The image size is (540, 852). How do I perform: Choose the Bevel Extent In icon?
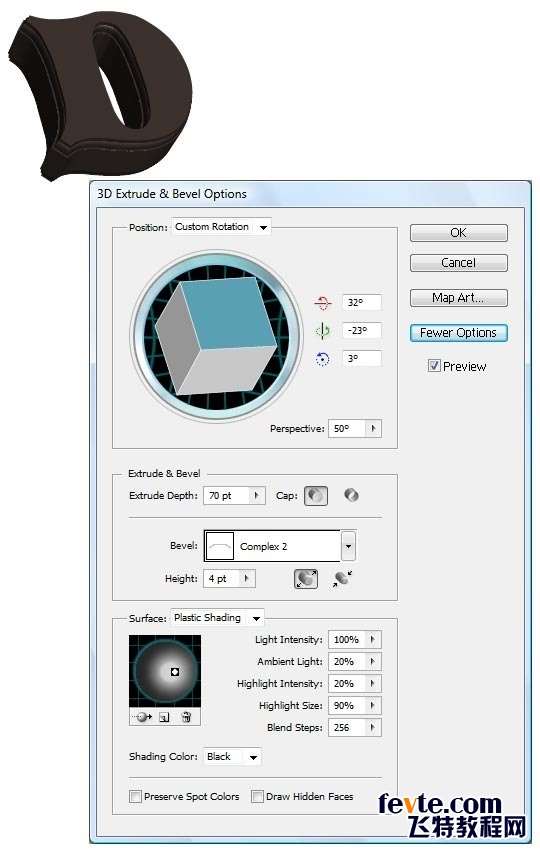(x=342, y=579)
